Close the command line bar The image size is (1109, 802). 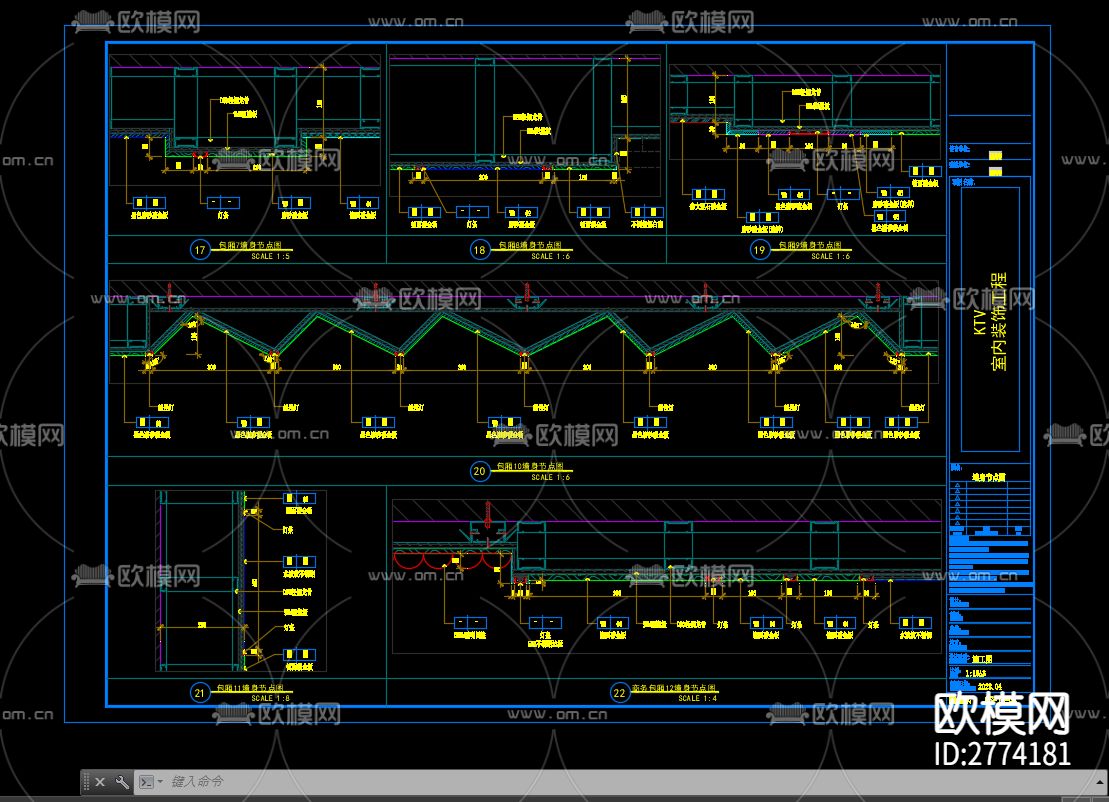(102, 782)
